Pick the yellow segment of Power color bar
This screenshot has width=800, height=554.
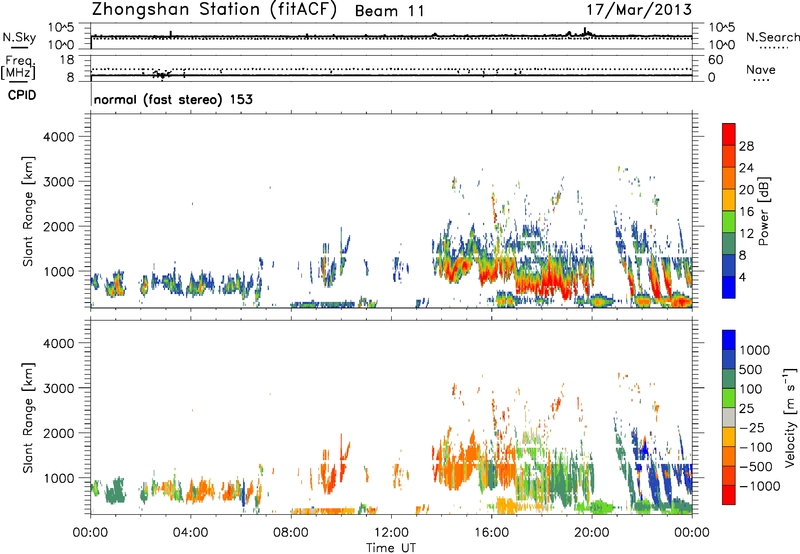(729, 200)
